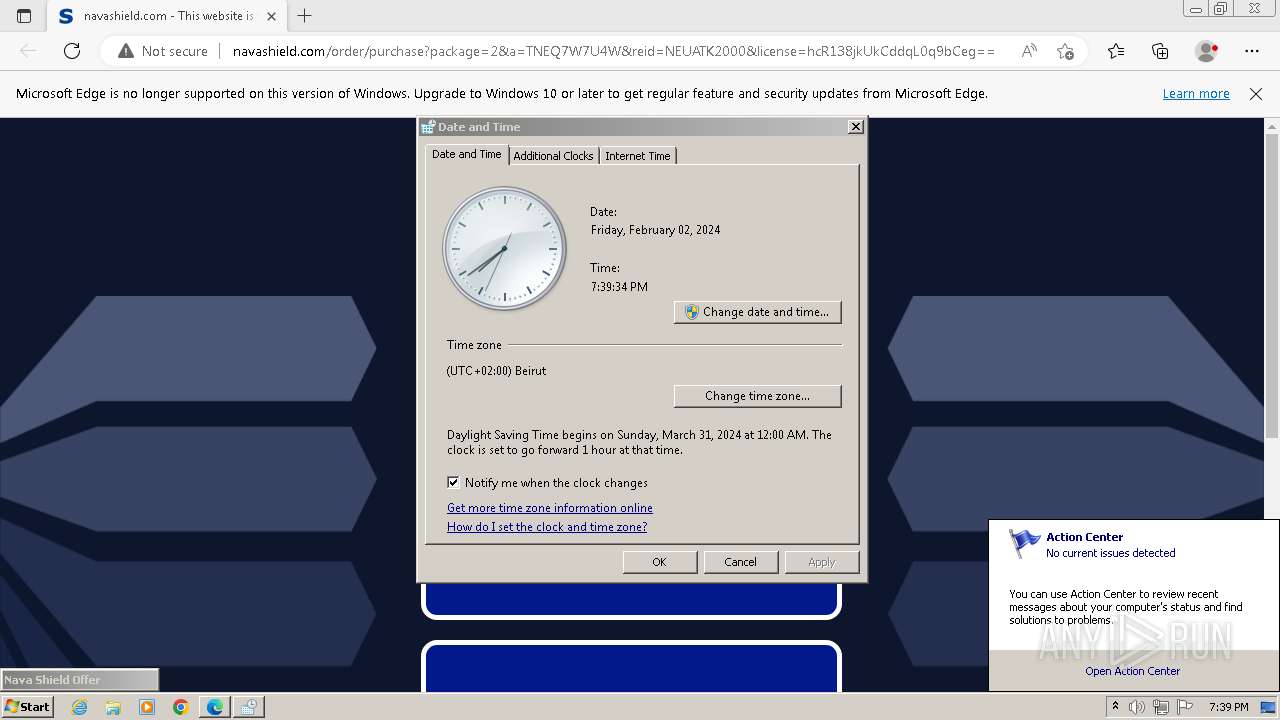1280x720 pixels.
Task: Select the Date and Time taskbar item
Action: tap(249, 707)
